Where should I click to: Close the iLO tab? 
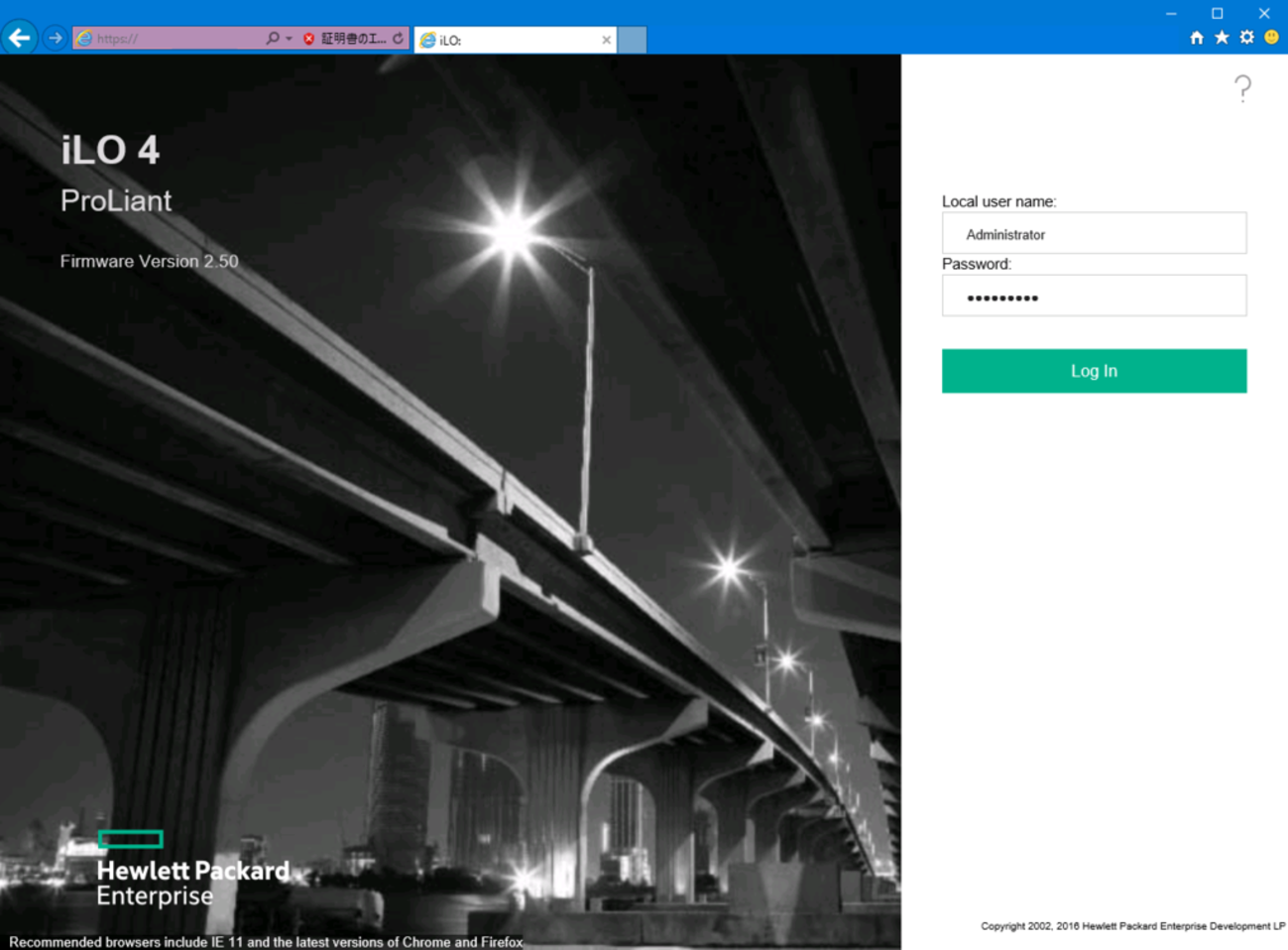[606, 40]
